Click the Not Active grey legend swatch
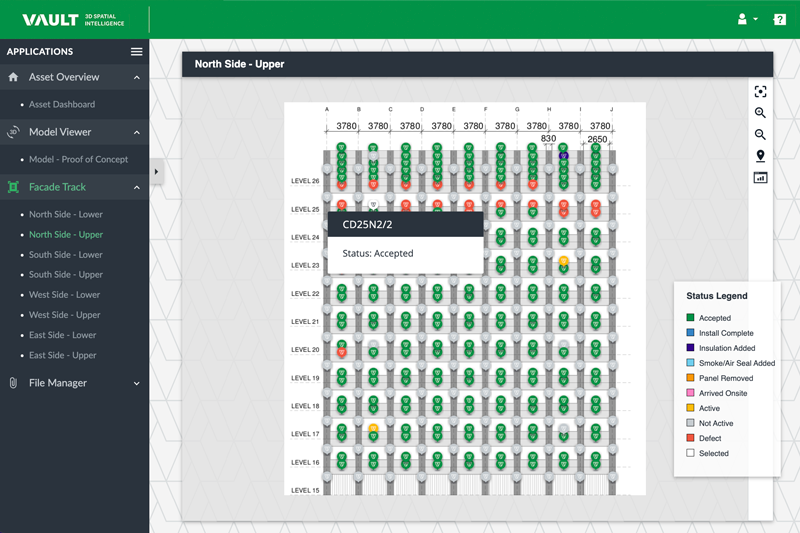Viewport: 800px width, 533px height. point(690,423)
